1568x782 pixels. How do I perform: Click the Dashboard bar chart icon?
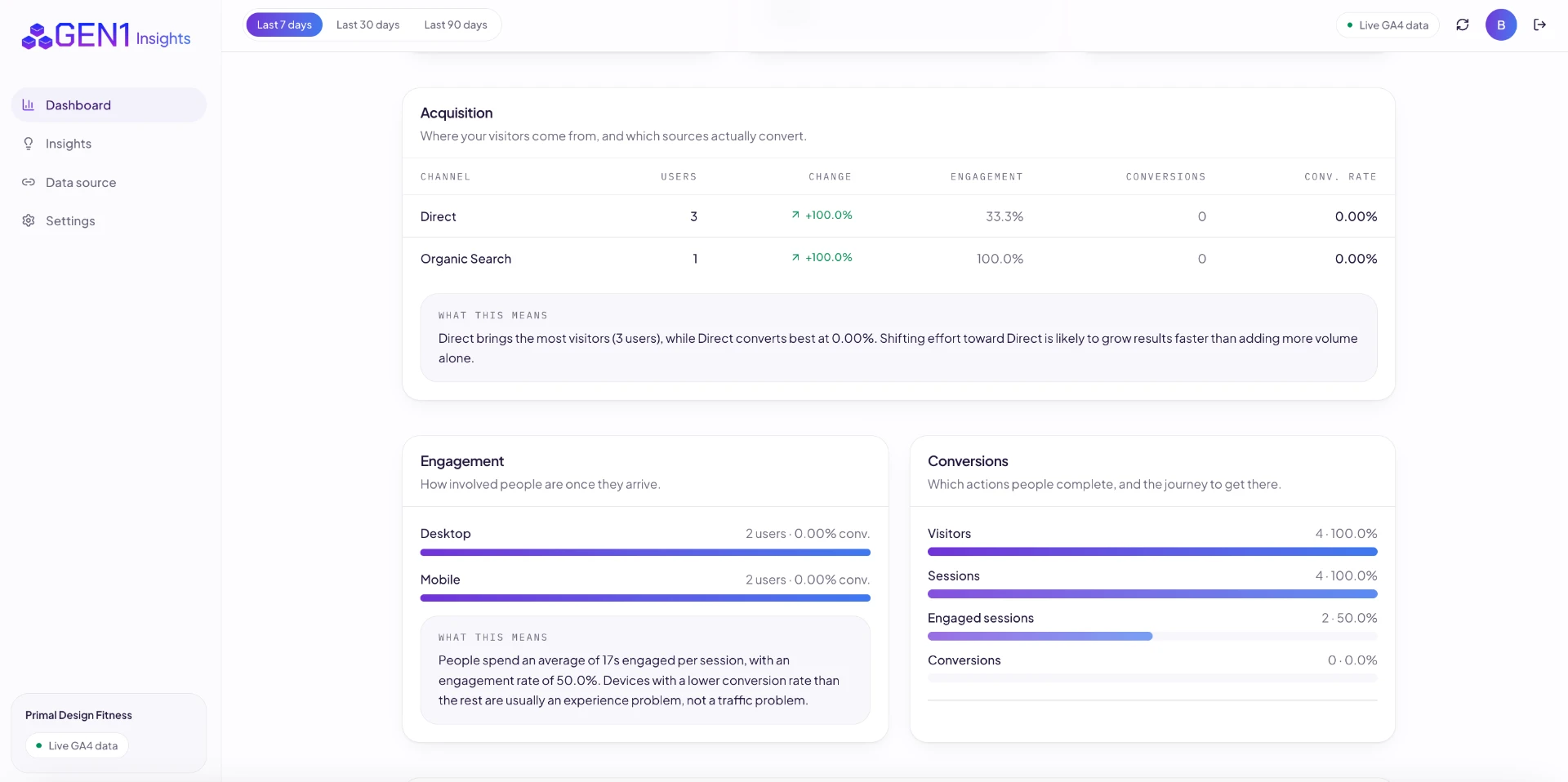tap(29, 104)
